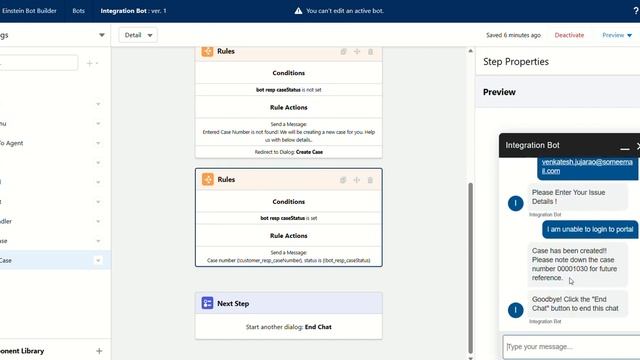Click the 'Integration Bot' chat window title
Screen dimensions: 640x360
532,145
